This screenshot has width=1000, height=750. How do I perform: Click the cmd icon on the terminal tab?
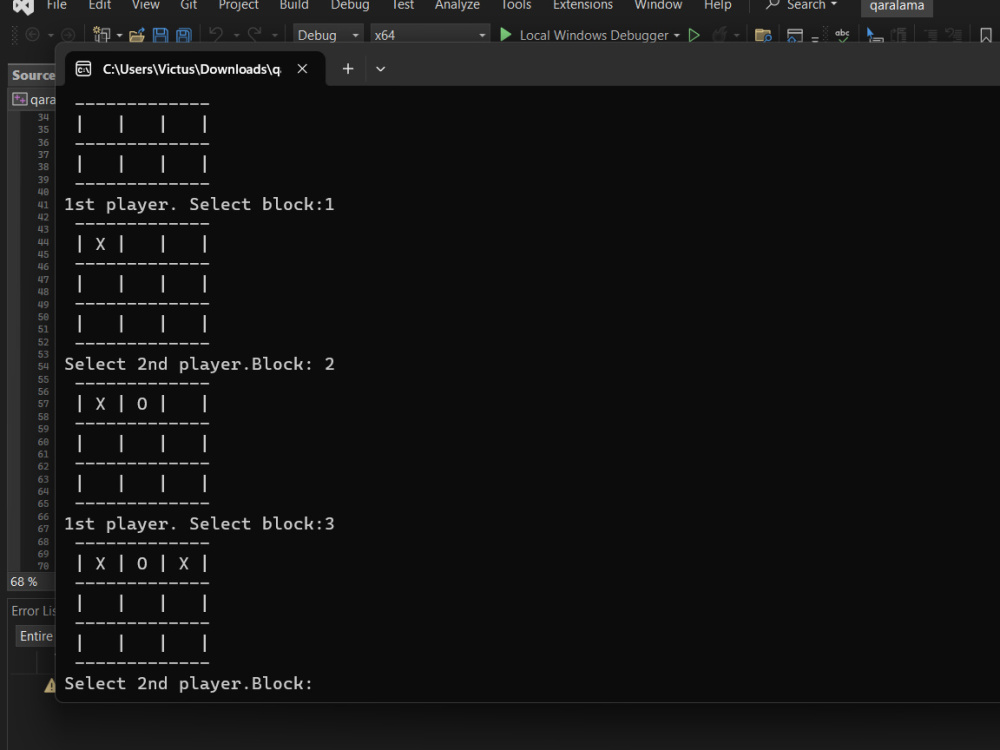(84, 69)
